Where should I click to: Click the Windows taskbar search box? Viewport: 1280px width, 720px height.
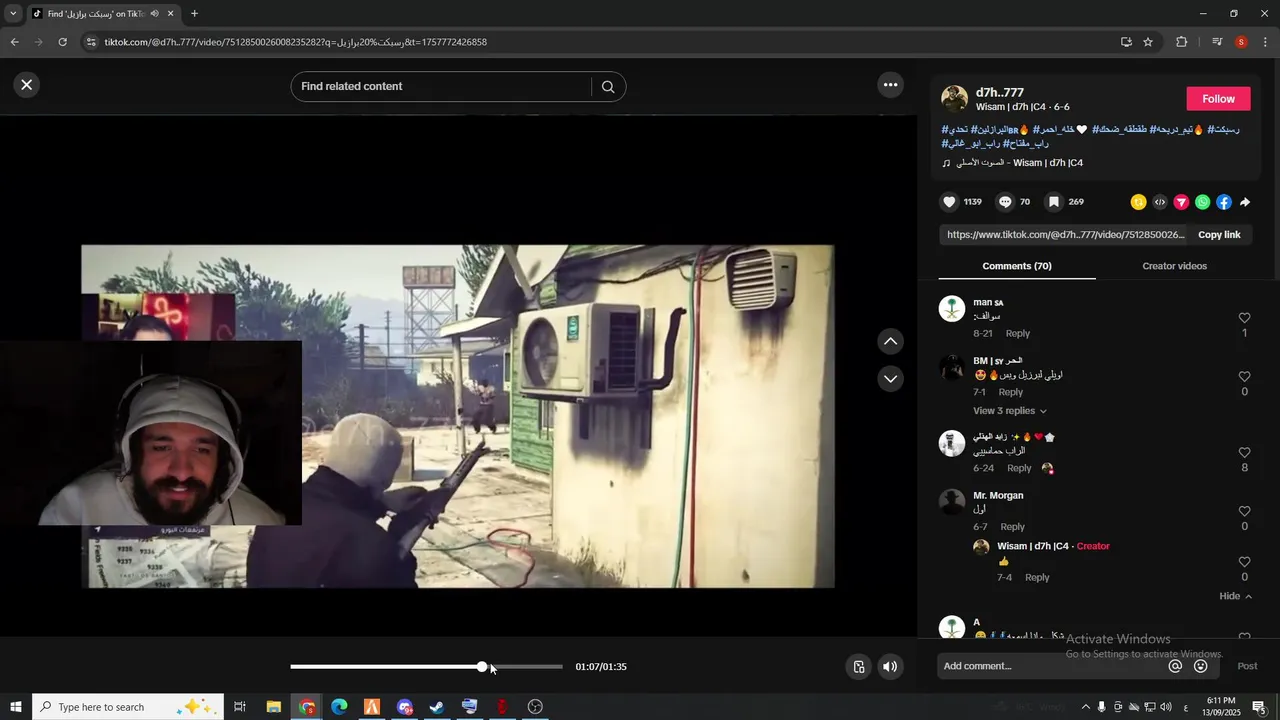130,707
